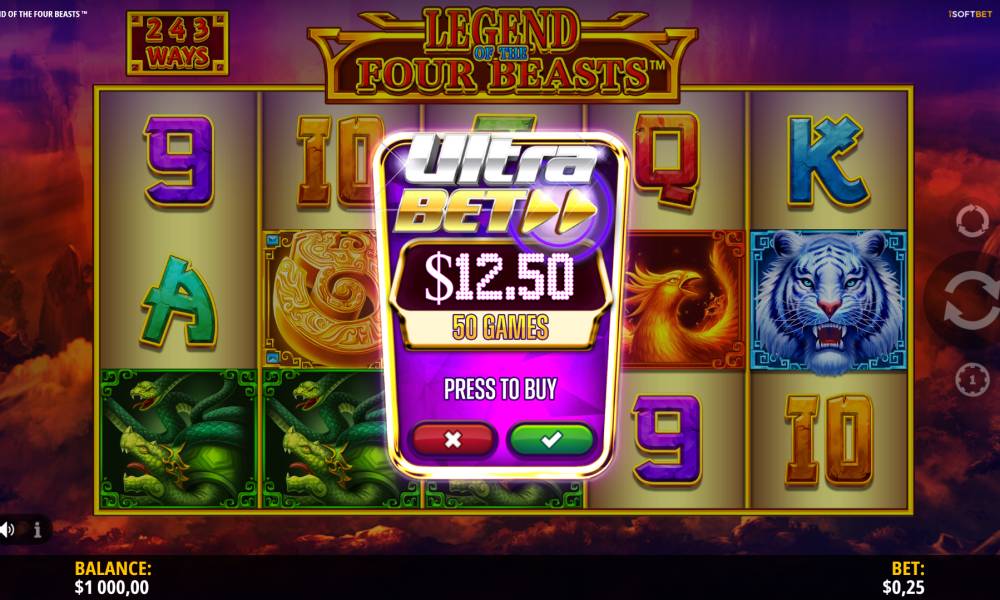1000x600 pixels.
Task: Click the green A symbol on first reel
Action: click(179, 301)
